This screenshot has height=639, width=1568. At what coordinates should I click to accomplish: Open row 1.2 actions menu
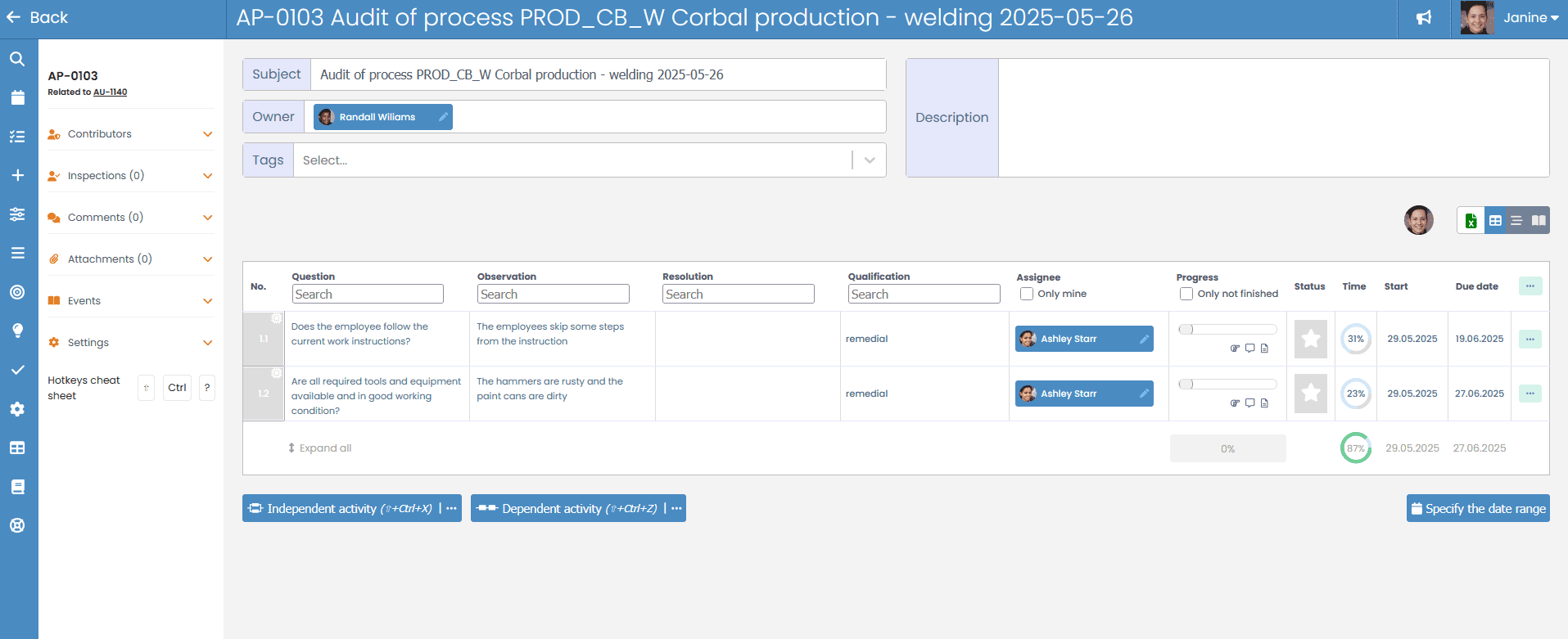point(1530,394)
